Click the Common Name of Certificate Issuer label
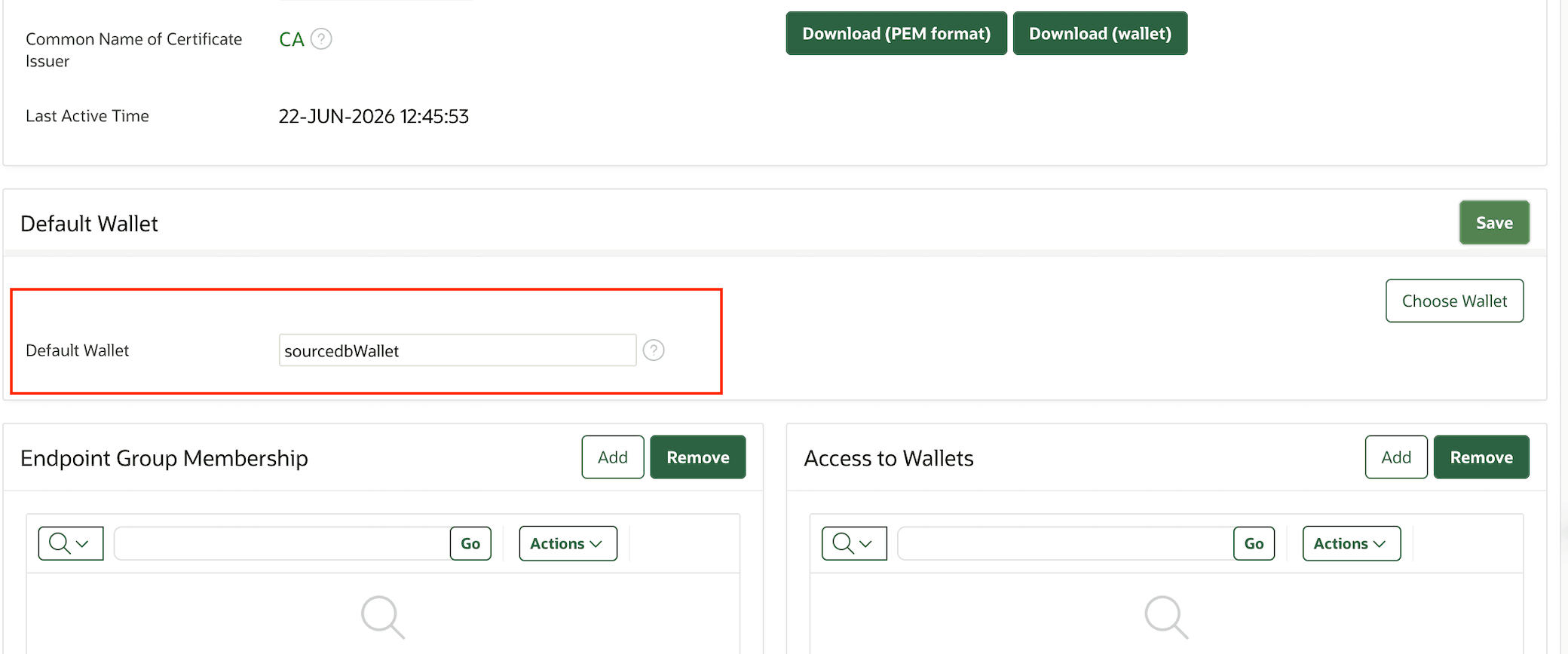 click(134, 50)
